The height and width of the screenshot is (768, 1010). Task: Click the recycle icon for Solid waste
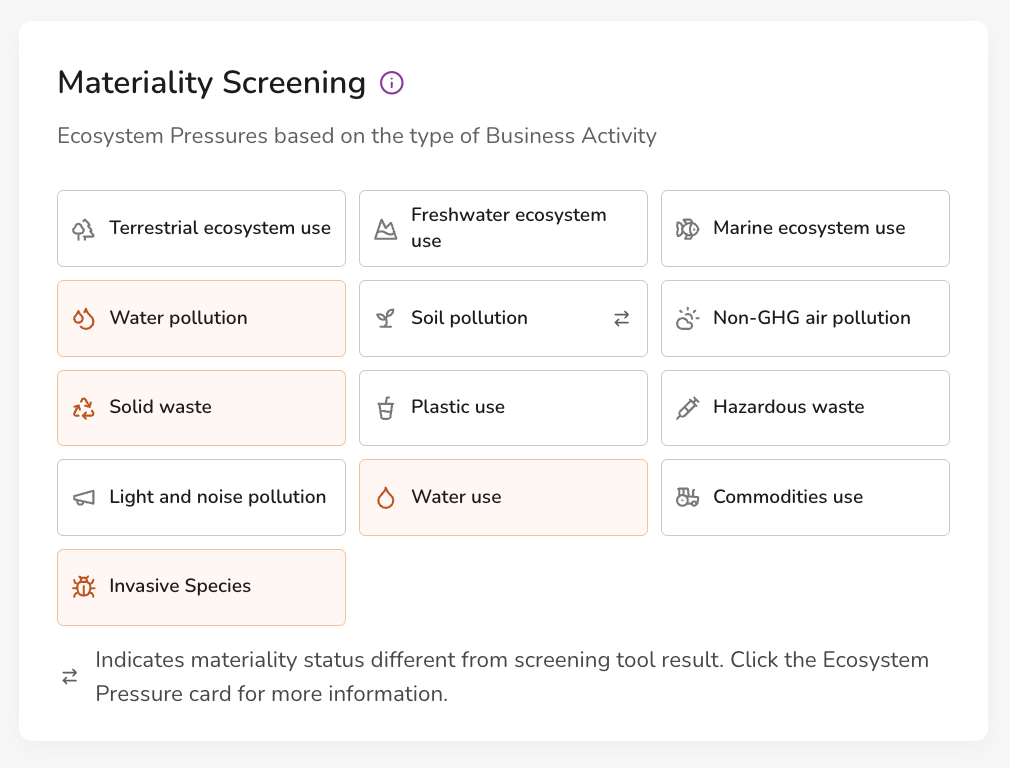click(83, 408)
